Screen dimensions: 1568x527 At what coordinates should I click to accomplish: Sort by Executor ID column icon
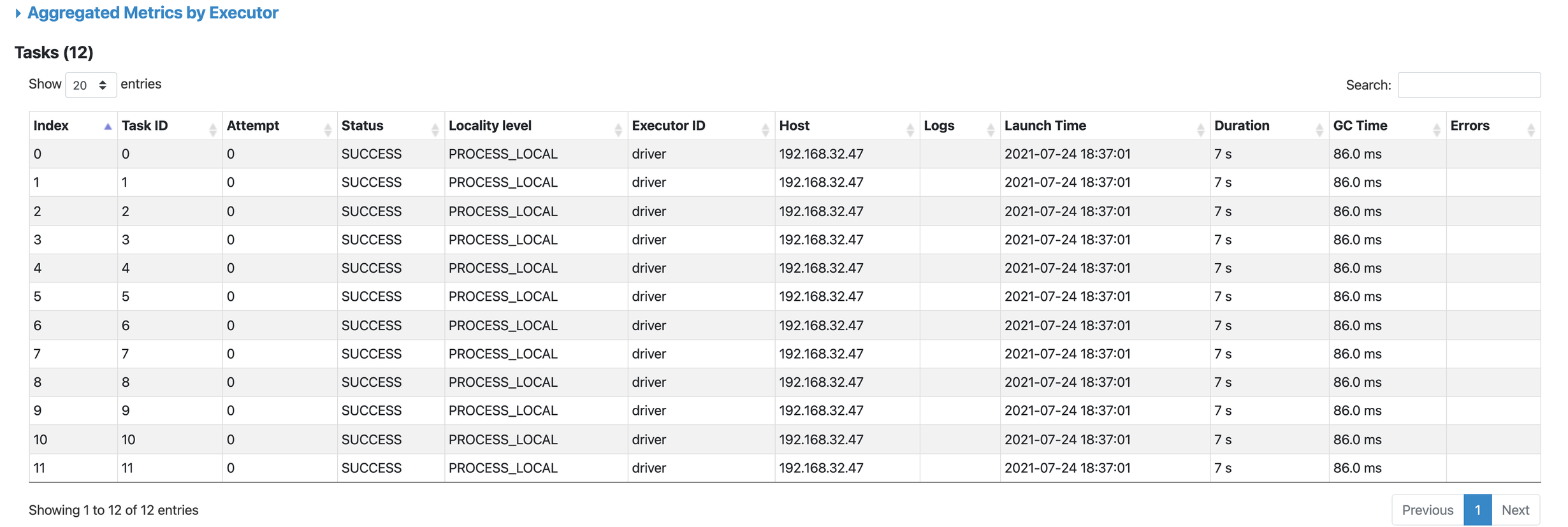(x=765, y=129)
